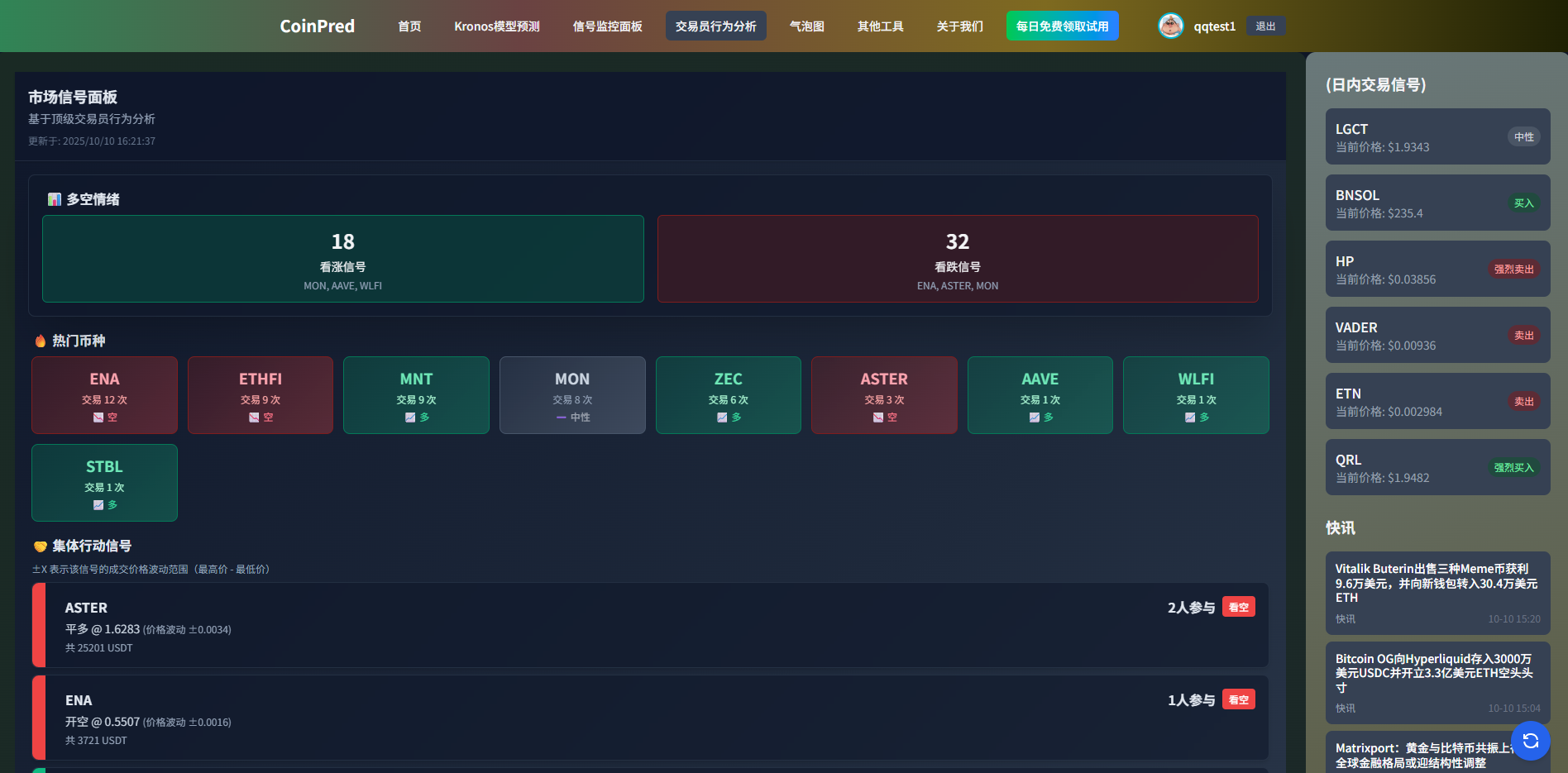This screenshot has width=1568, height=773.
Task: Click the 每日免费领取试用 button
Action: tap(1062, 26)
